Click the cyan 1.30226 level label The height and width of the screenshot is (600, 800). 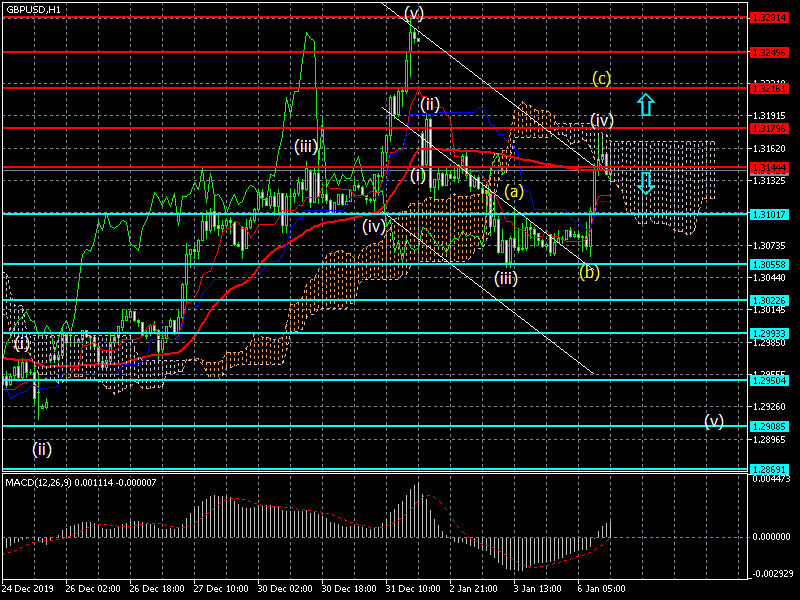point(769,301)
